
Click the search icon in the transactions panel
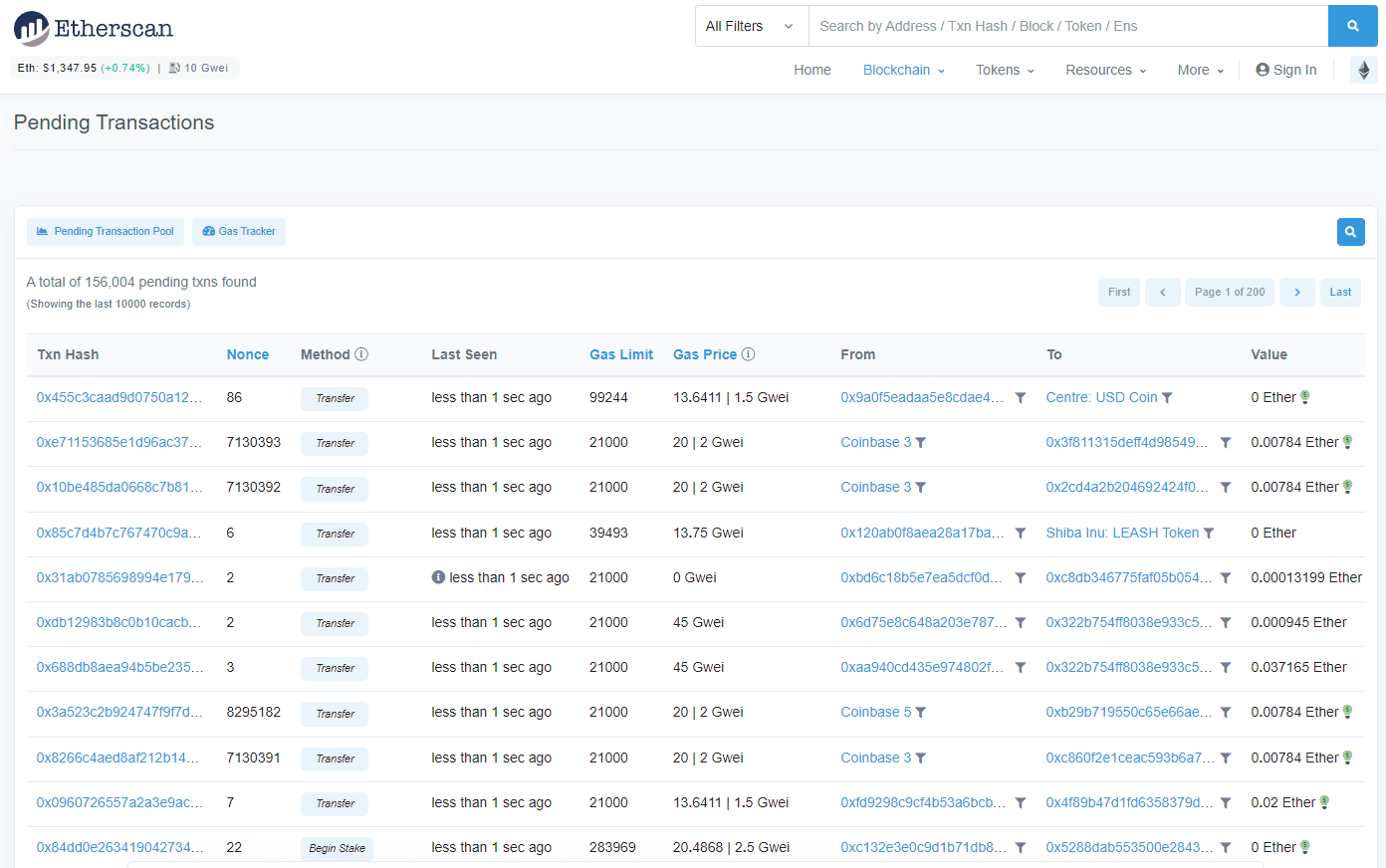coord(1350,232)
